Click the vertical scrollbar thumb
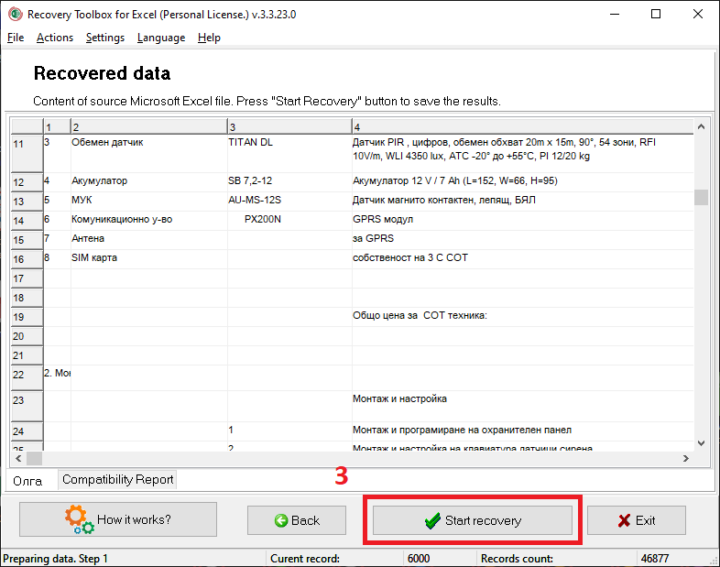720x567 pixels. (x=701, y=197)
